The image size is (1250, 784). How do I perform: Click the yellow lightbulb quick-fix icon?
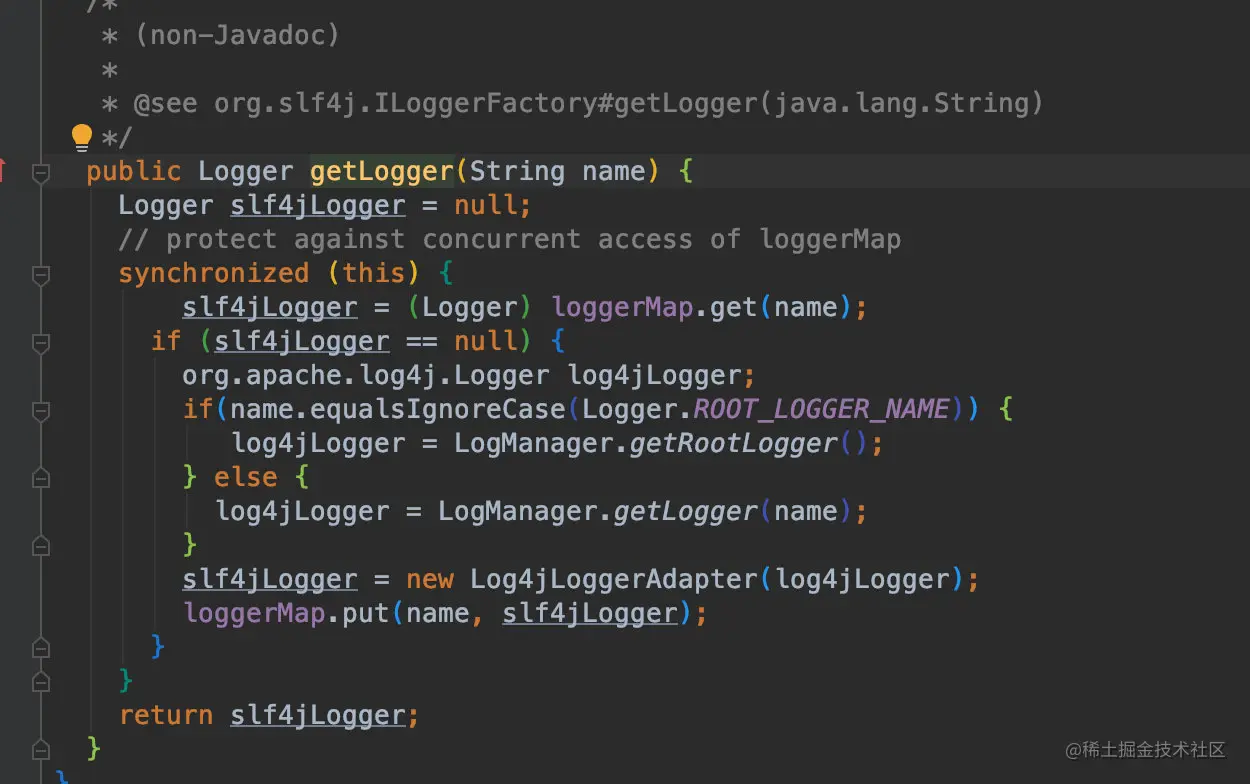(81, 136)
